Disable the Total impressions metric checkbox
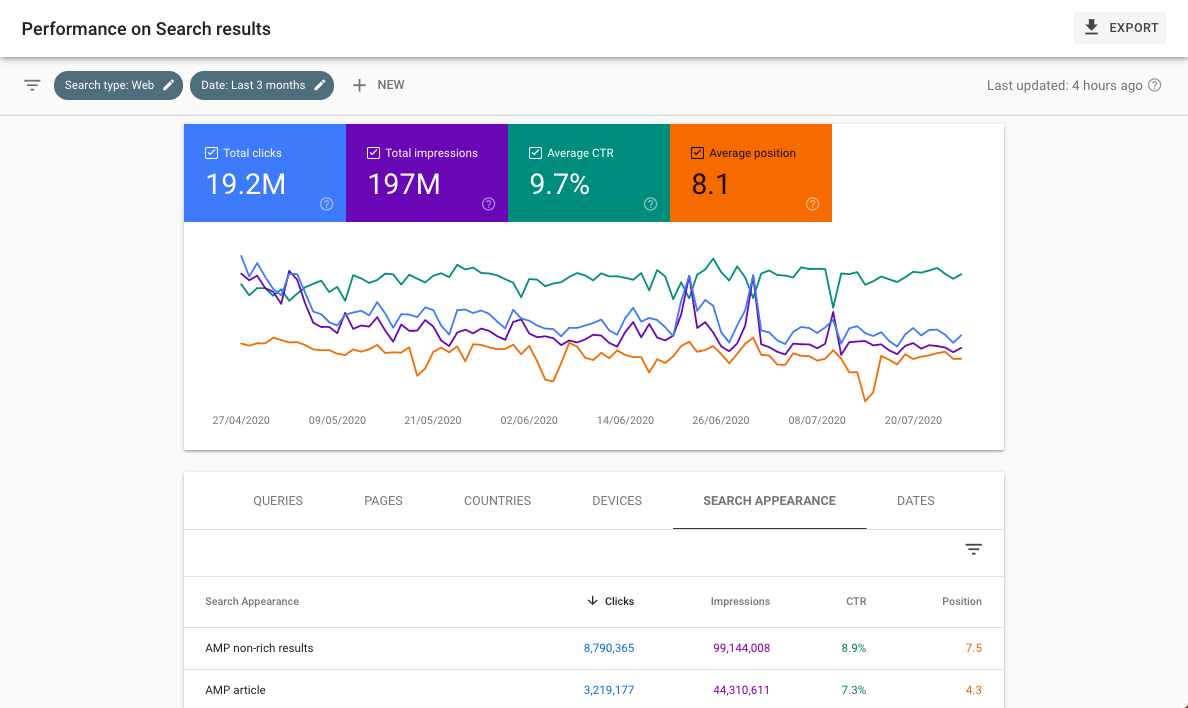 [372, 152]
